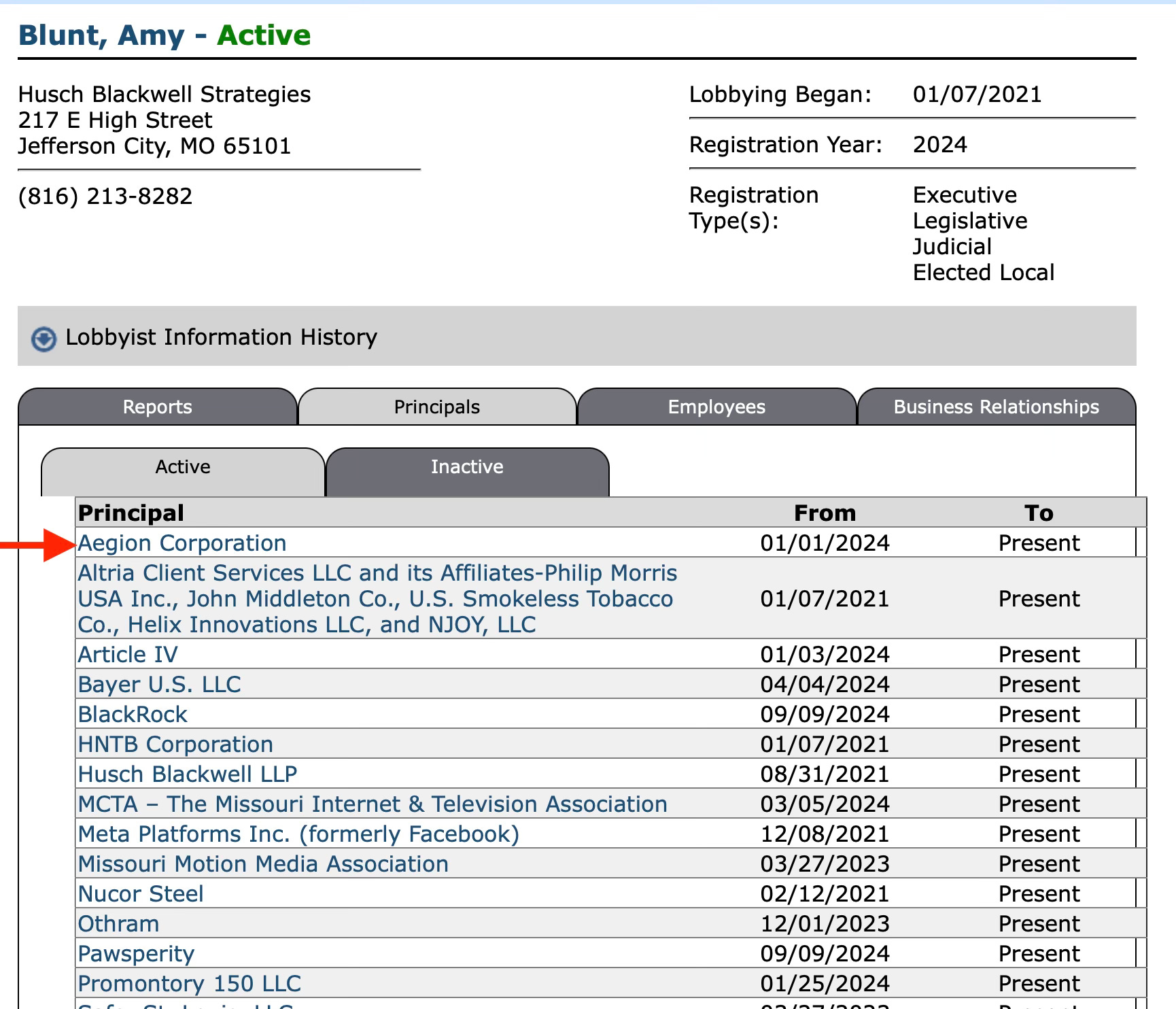Open Missouri Motion Media Association link
1176x1009 pixels.
(x=263, y=864)
